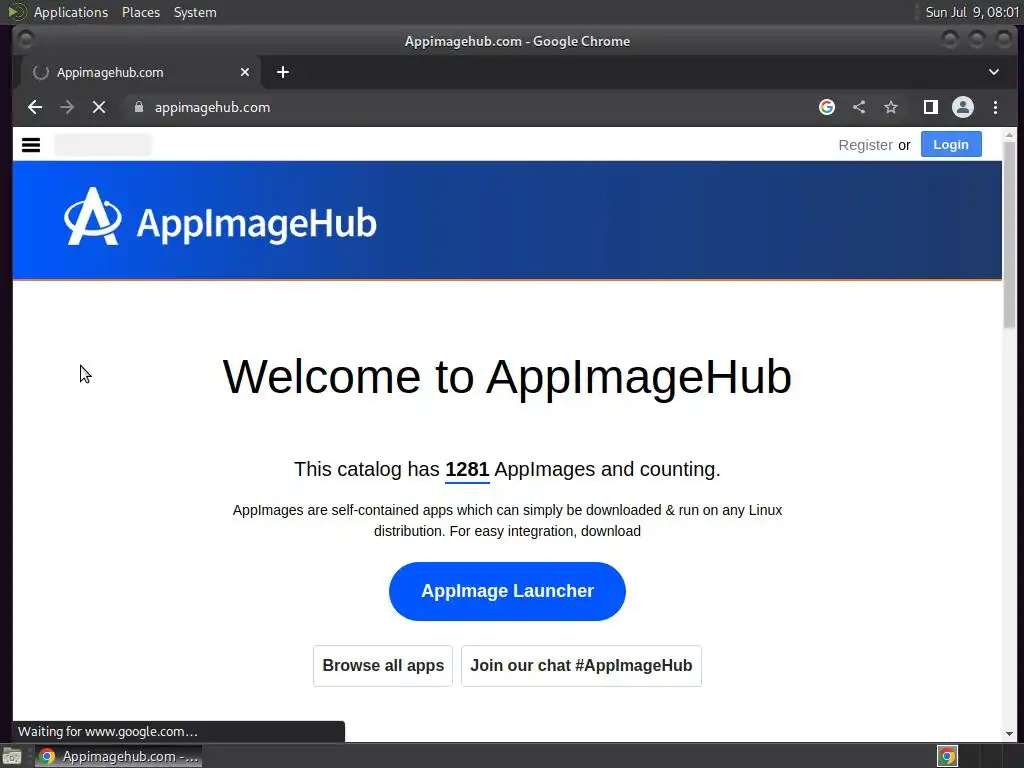This screenshot has width=1024, height=768.
Task: Click the scrollbar down arrow
Action: (1009, 733)
